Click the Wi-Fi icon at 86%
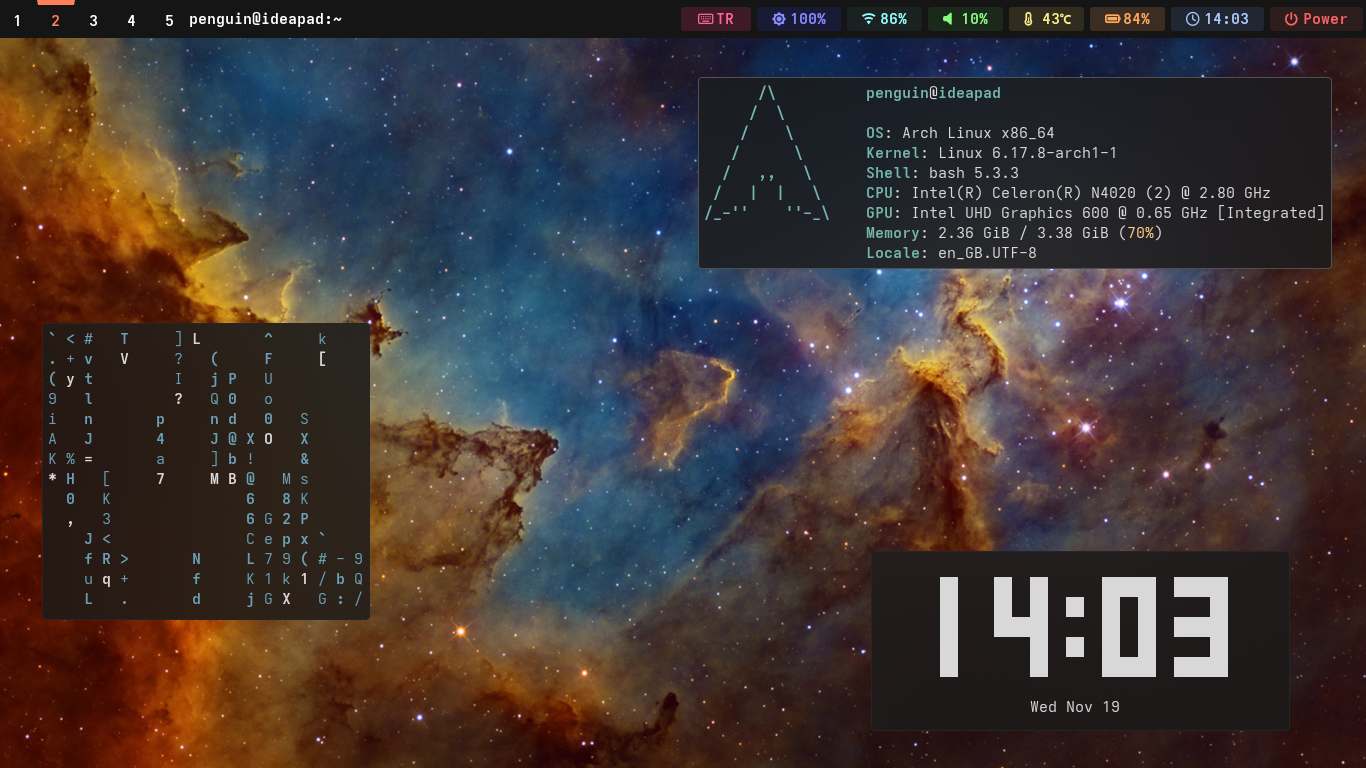This screenshot has height=768, width=1366. [x=868, y=19]
